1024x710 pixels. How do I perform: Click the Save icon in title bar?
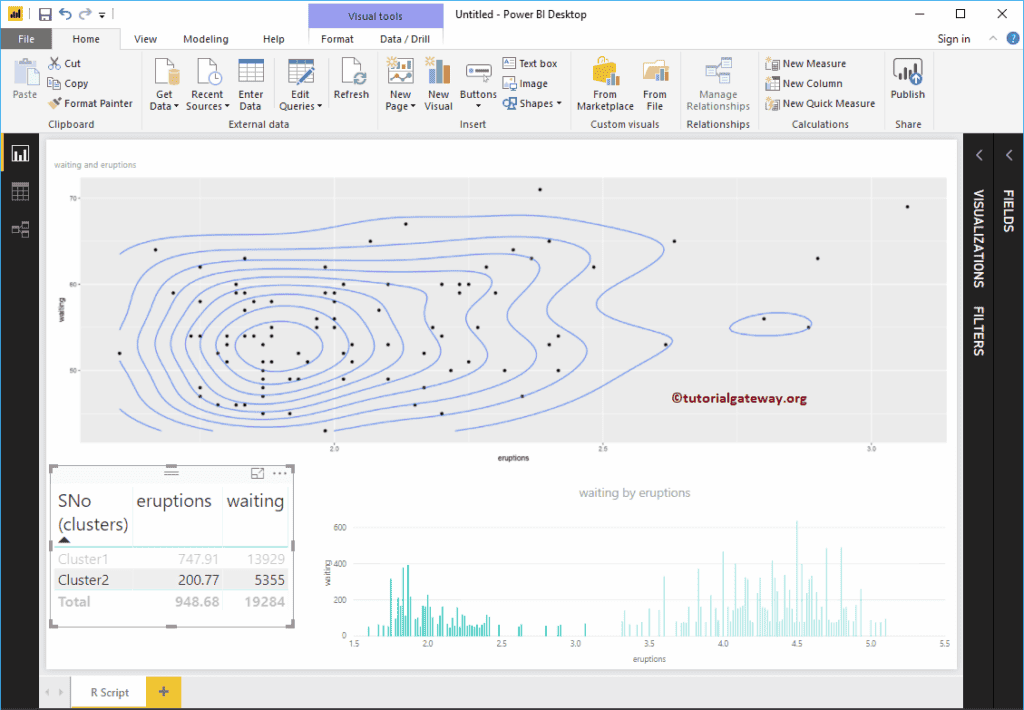coord(45,15)
